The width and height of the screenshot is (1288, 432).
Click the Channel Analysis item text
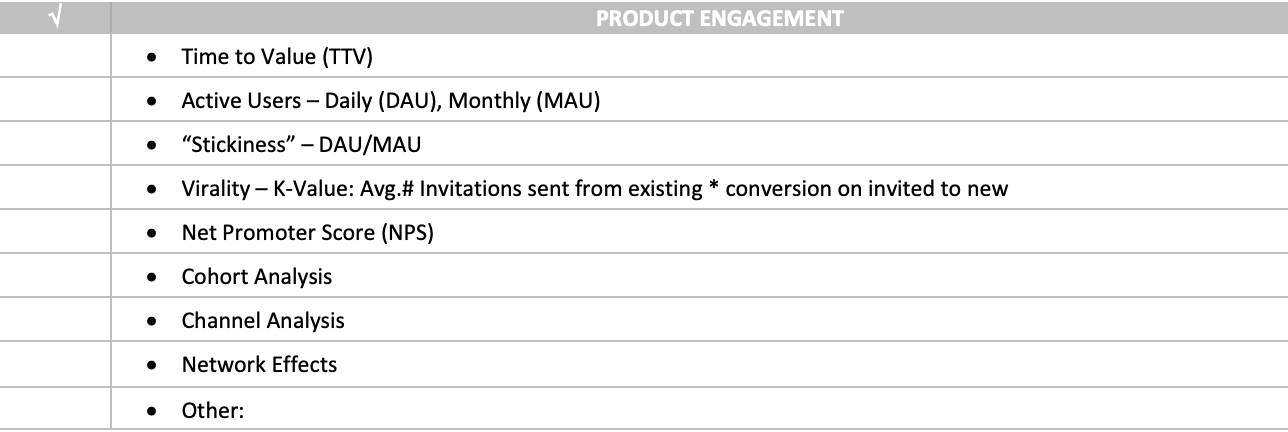pos(263,321)
